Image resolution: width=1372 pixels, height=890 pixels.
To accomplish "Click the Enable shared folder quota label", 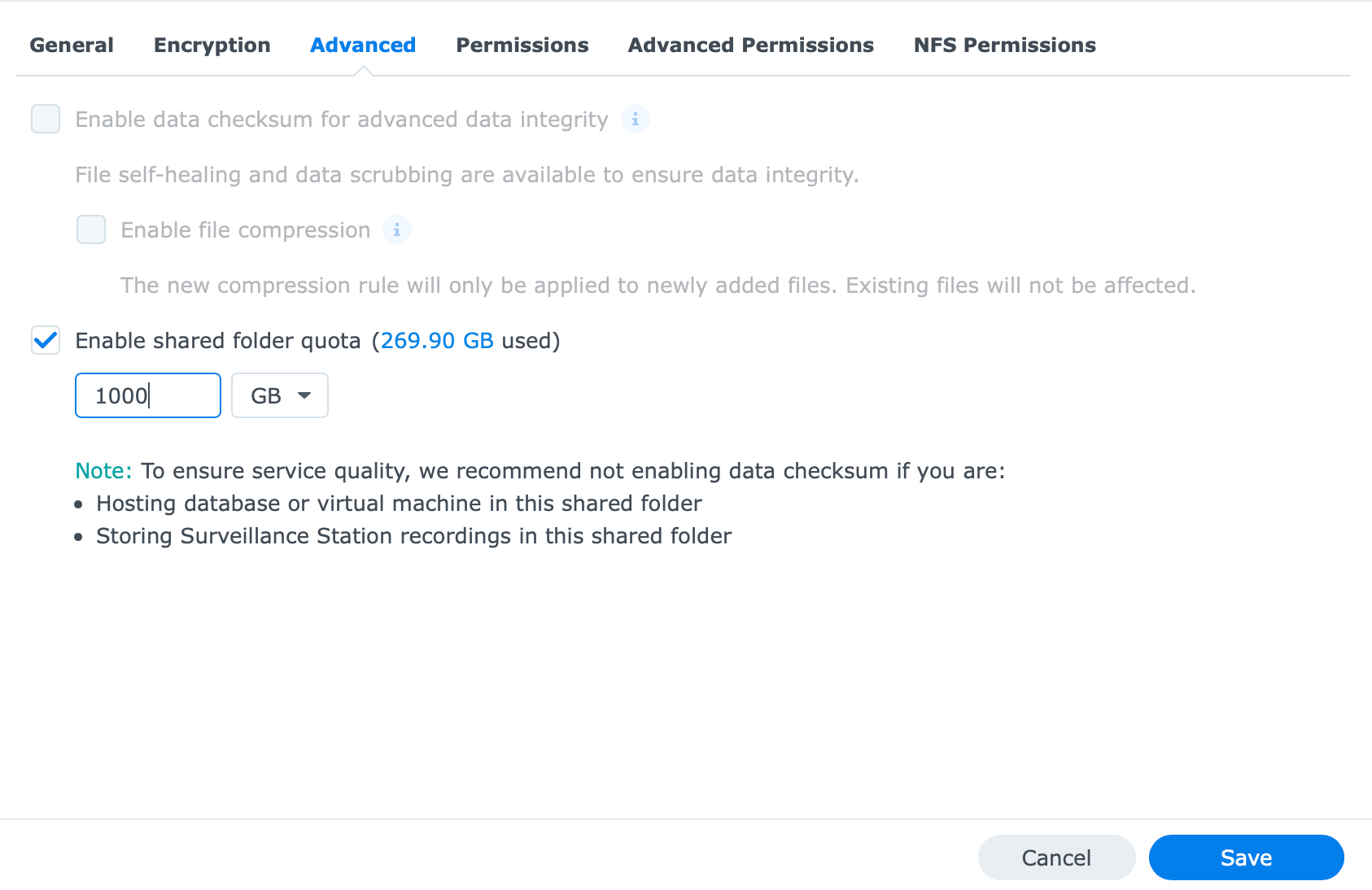I will [x=218, y=340].
